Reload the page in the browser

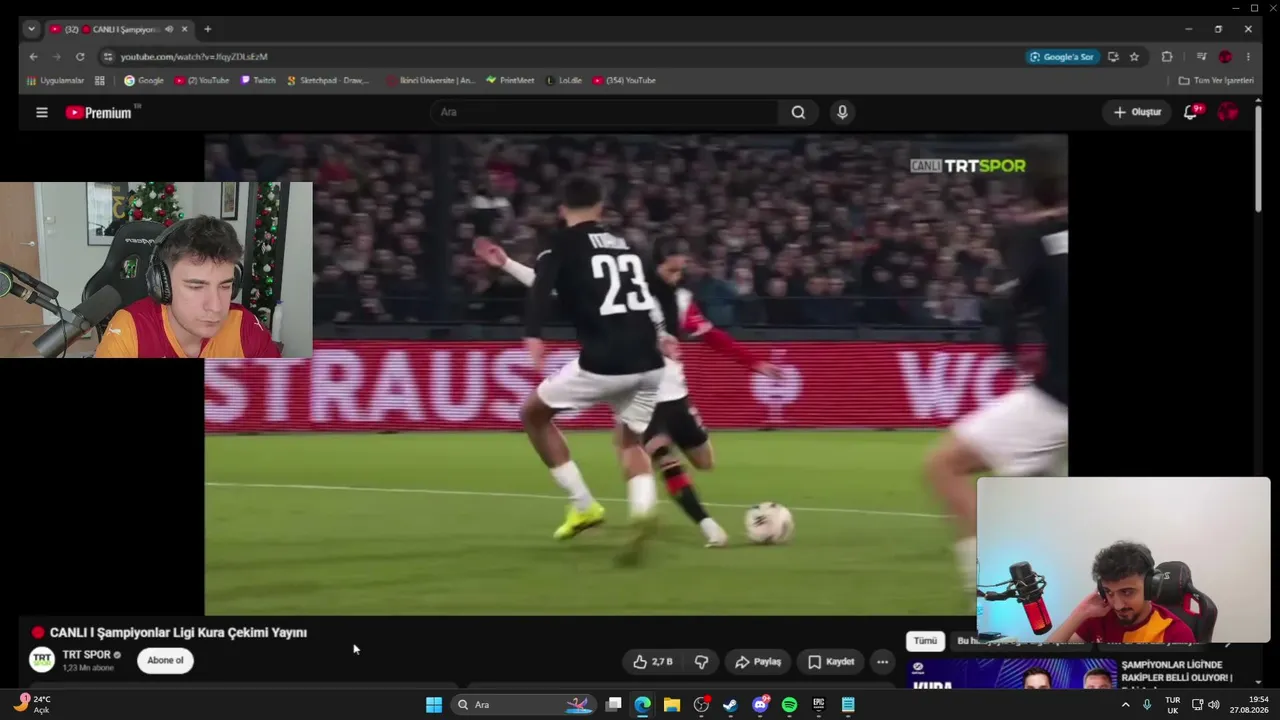80,57
